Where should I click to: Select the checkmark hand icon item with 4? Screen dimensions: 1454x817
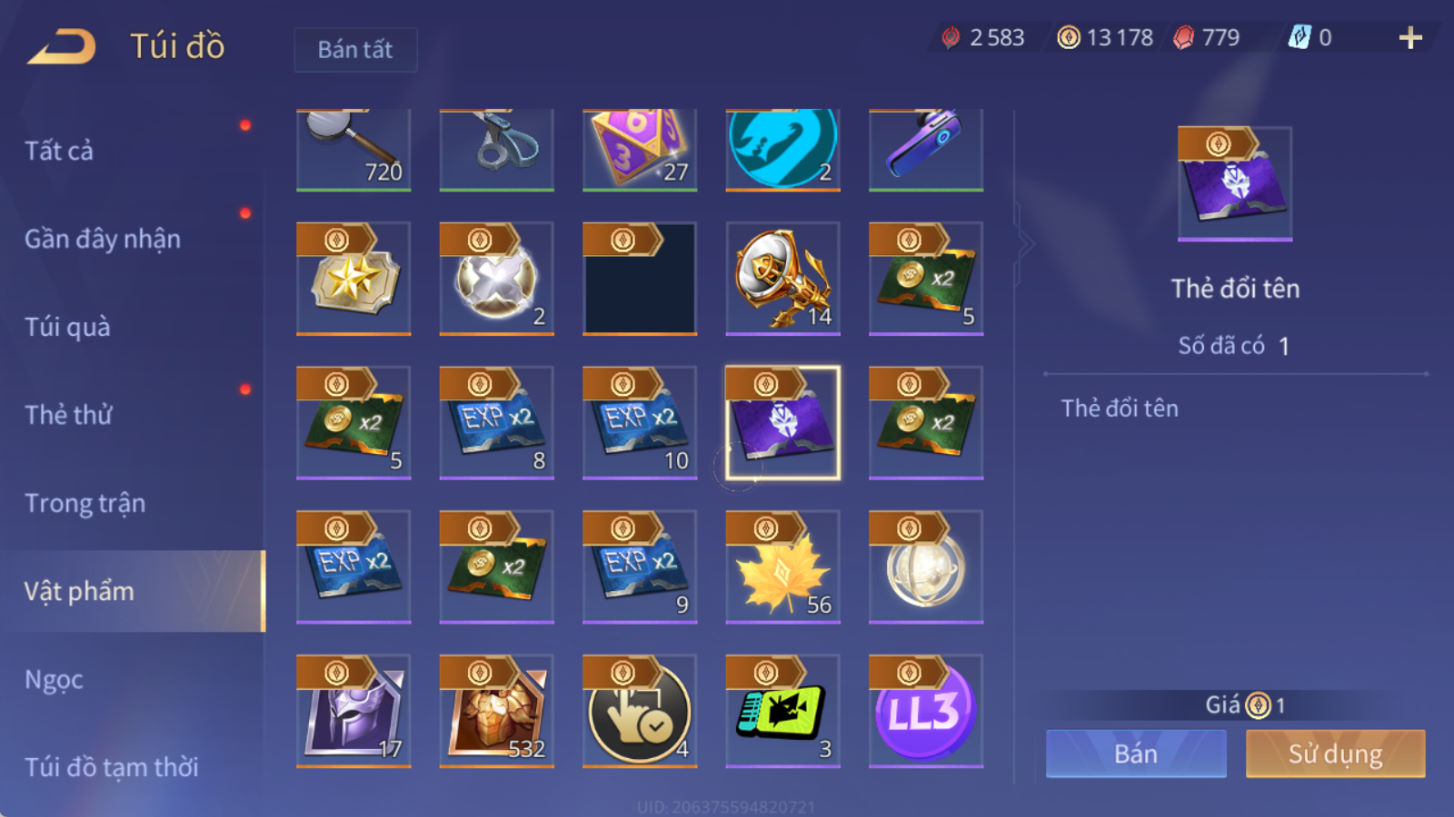point(640,711)
